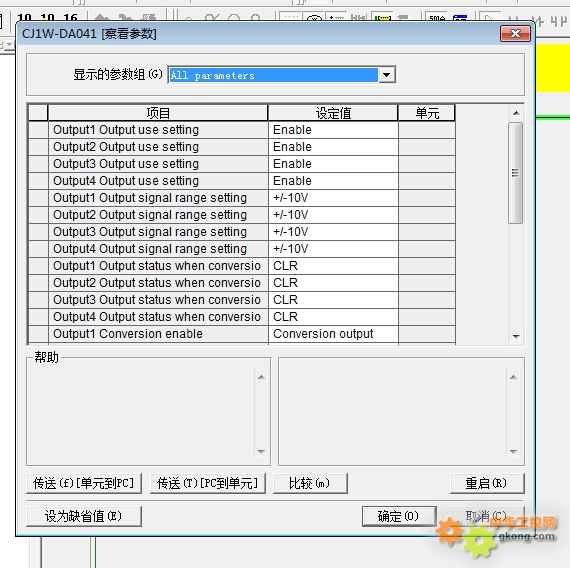570x568 pixels.
Task: Click the 重启(R) restart button
Action: coord(487,483)
